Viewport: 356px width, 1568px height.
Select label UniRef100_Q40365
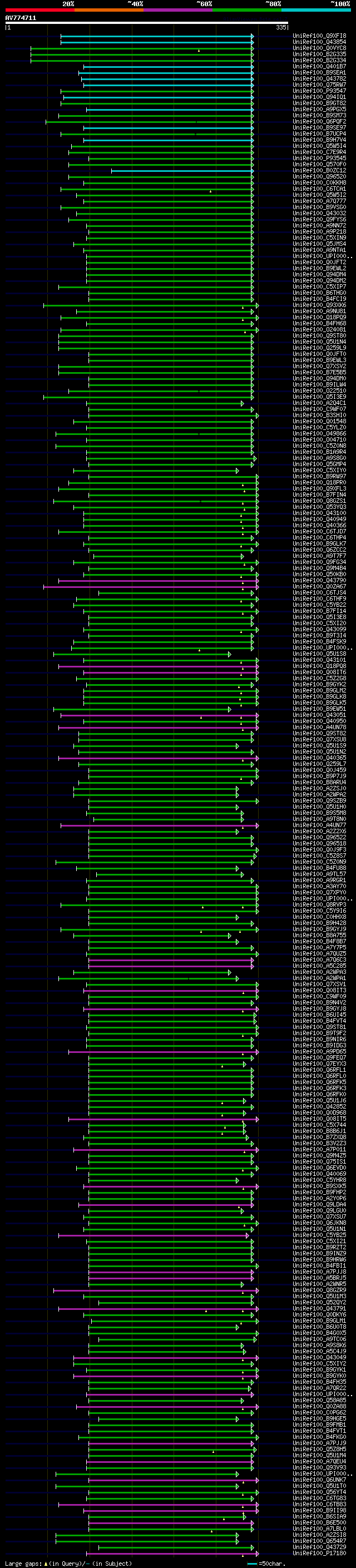[x=319, y=759]
